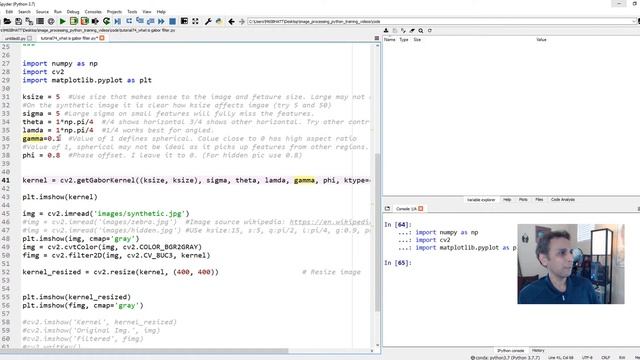Switch to IPython console bottom tab
This screenshot has width=640, height=360.
coord(511,350)
